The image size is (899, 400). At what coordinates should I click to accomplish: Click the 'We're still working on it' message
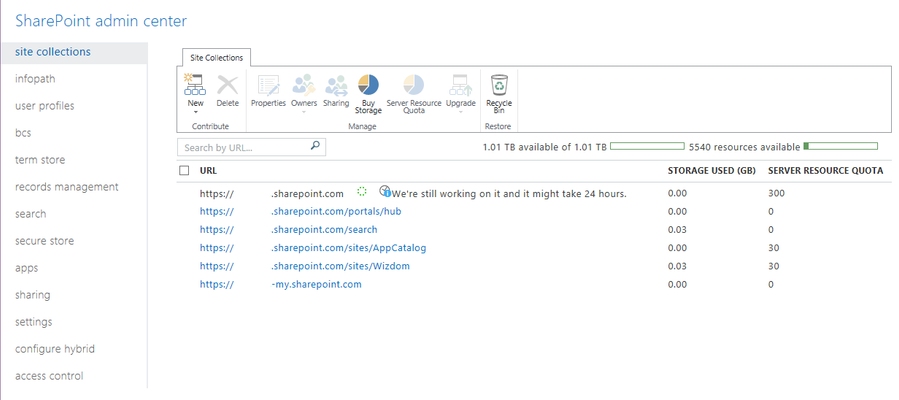click(509, 194)
